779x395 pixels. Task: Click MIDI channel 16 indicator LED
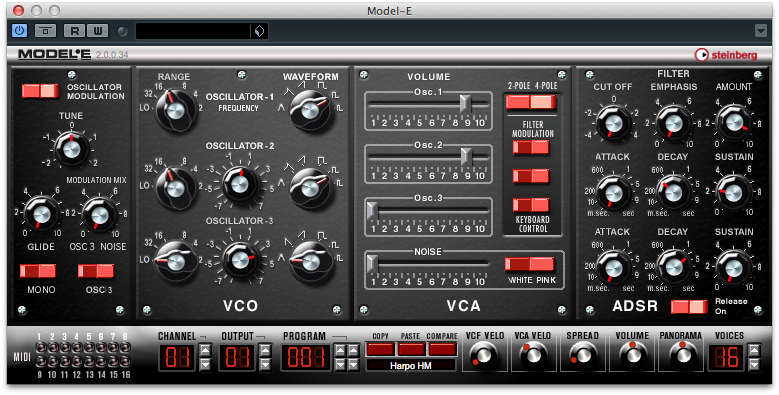(126, 361)
